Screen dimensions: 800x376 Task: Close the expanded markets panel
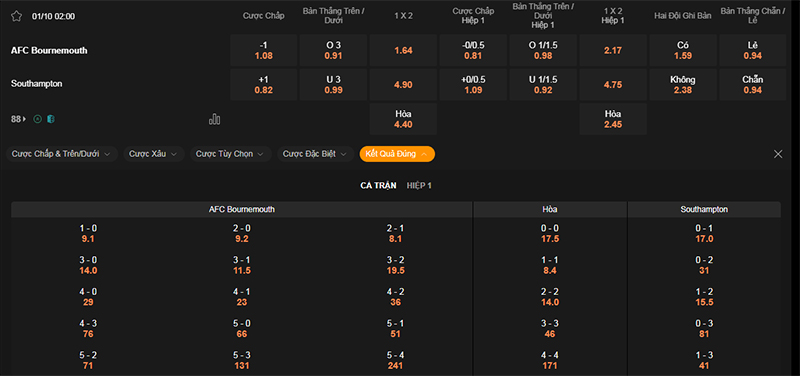[x=778, y=154]
